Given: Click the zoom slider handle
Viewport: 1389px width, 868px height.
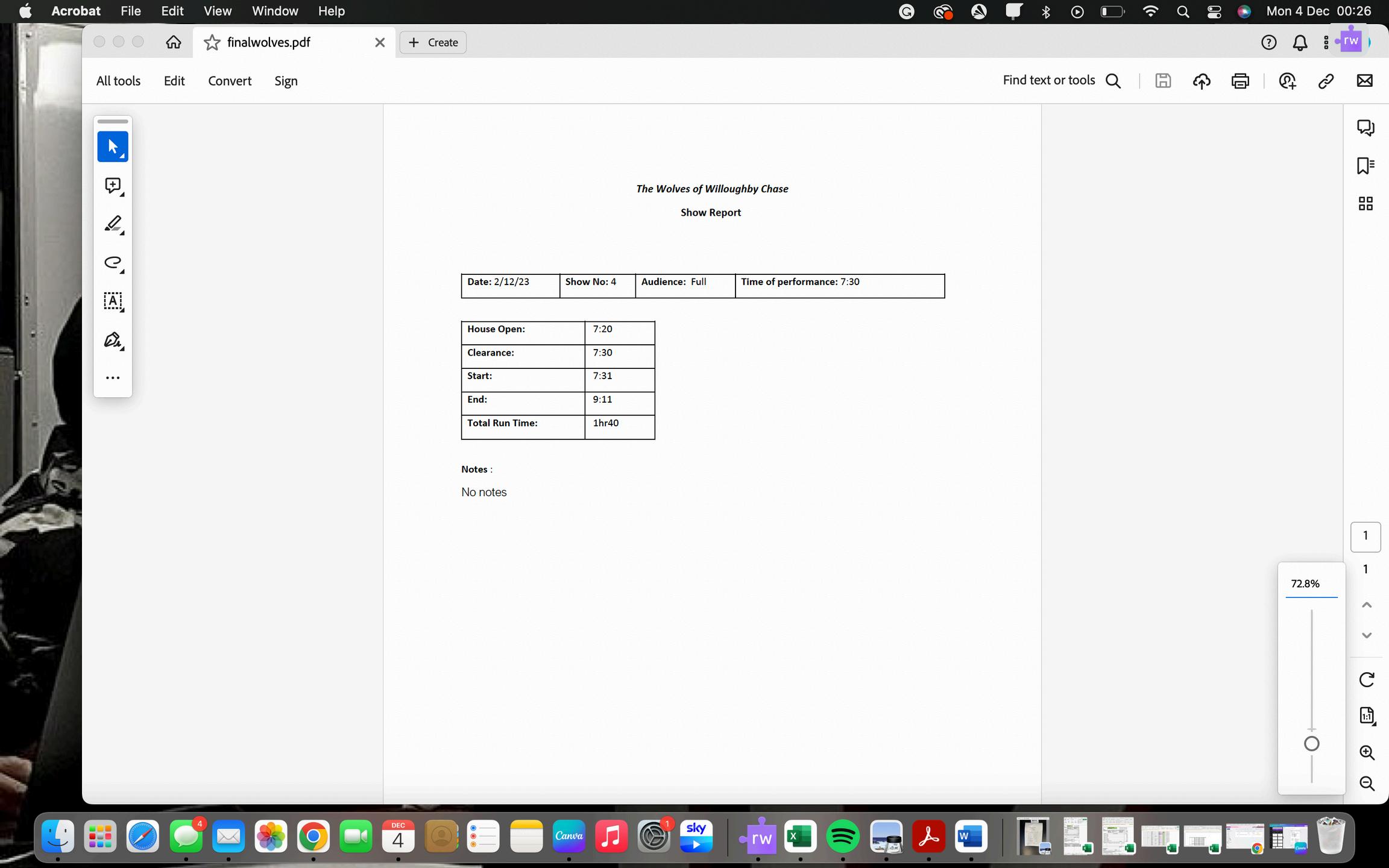Looking at the screenshot, I should pos(1311,744).
